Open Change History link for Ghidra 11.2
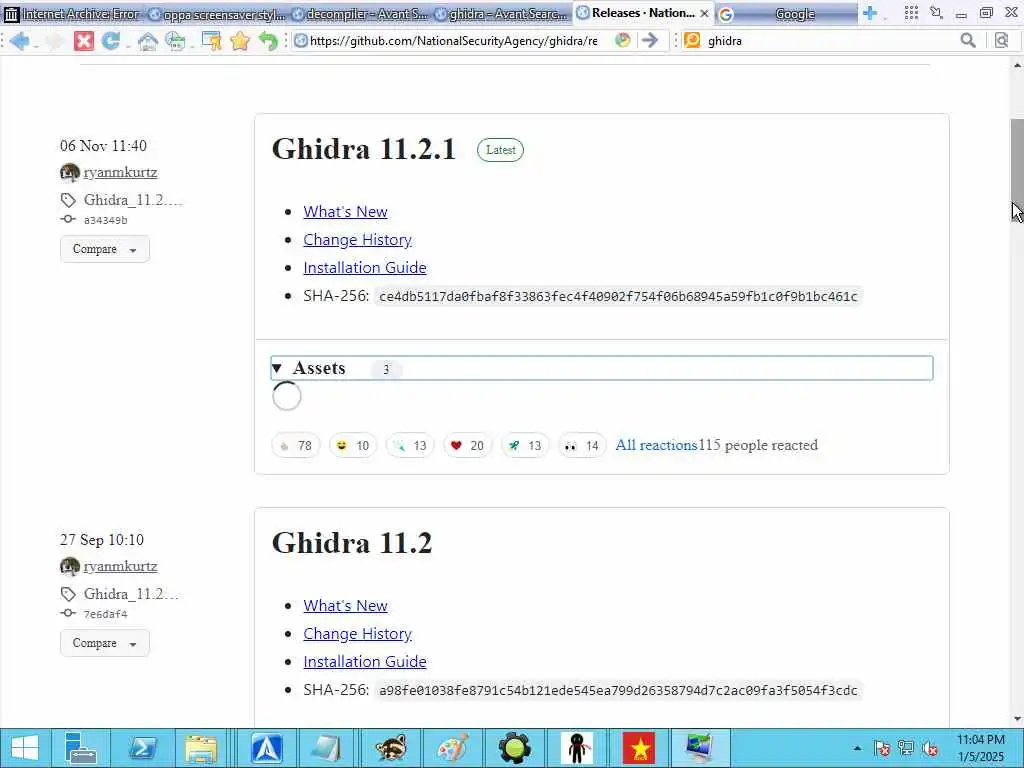 pyautogui.click(x=357, y=633)
